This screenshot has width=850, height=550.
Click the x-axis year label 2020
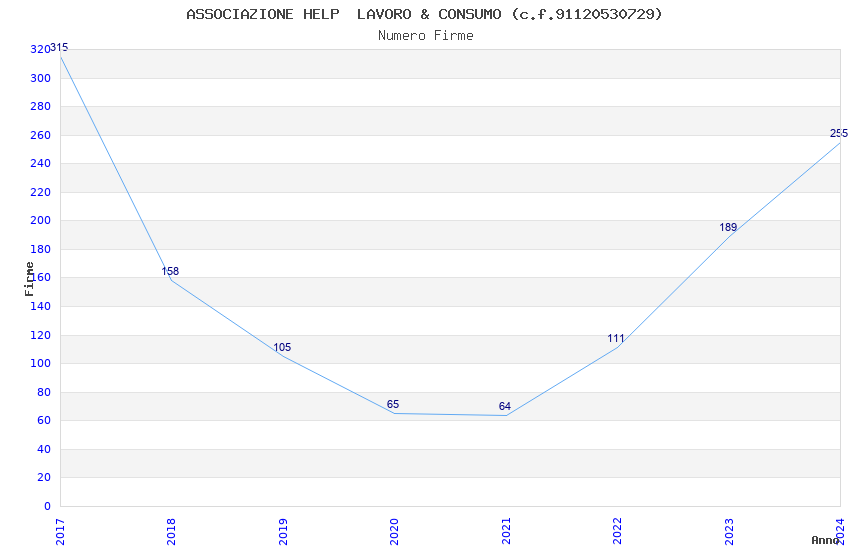395,532
